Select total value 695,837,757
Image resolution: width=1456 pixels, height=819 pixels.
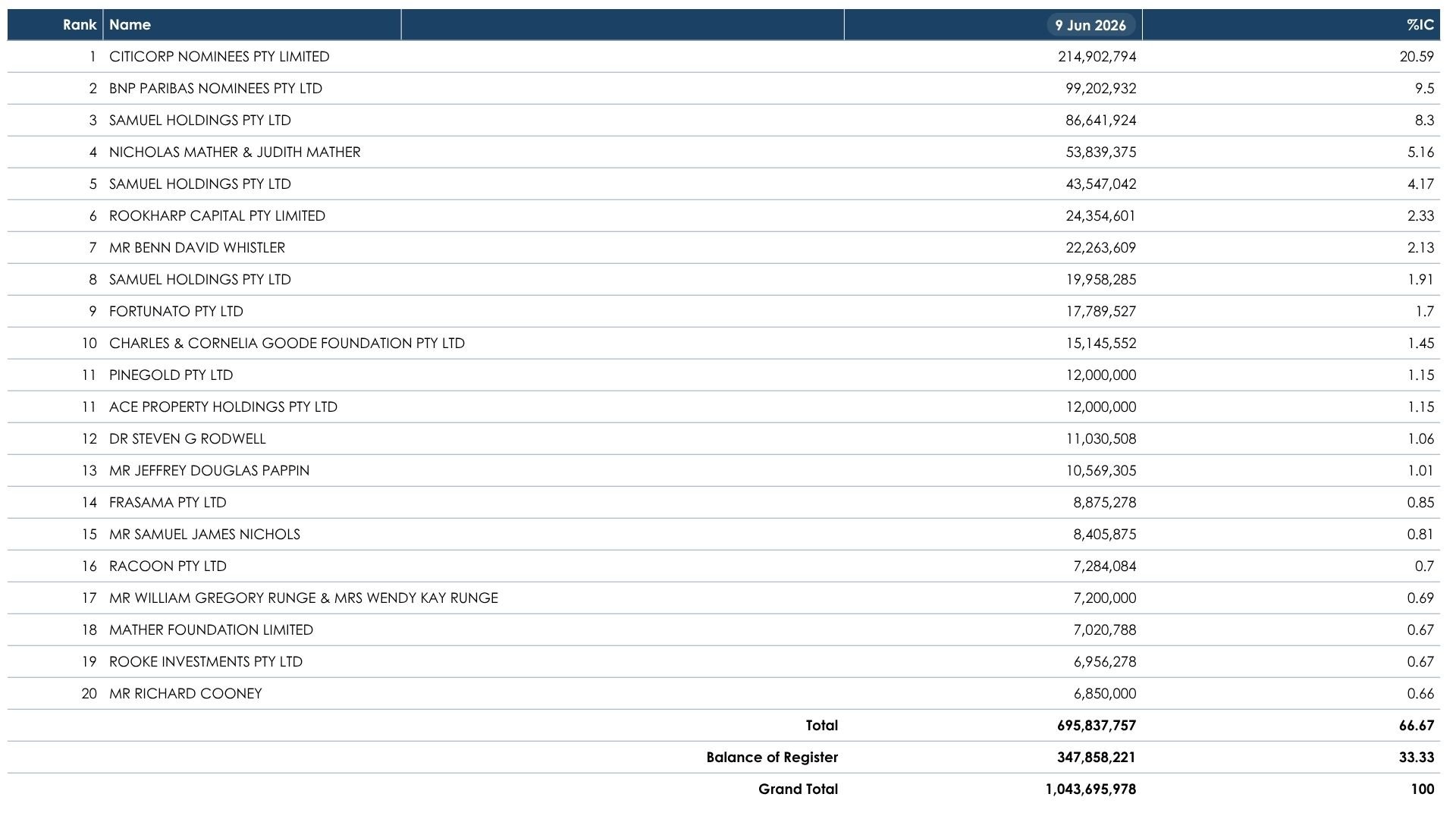pos(1097,725)
